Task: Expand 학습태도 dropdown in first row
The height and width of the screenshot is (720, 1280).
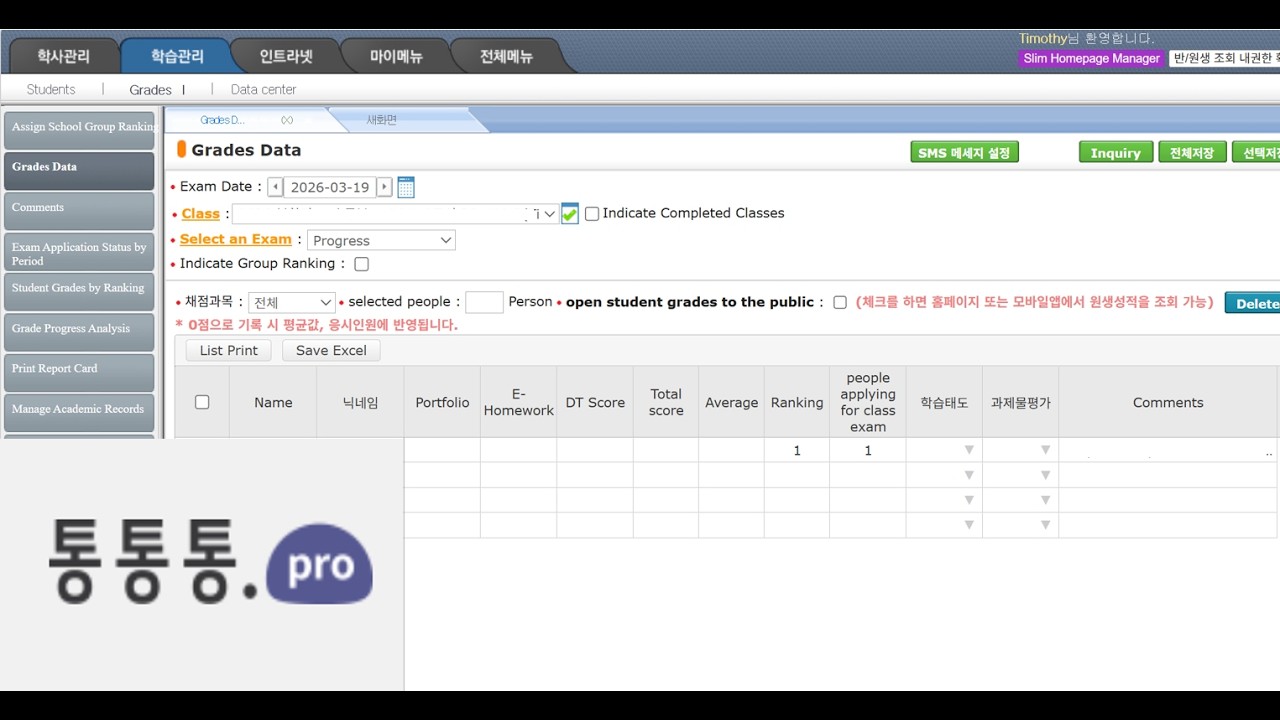Action: pyautogui.click(x=968, y=450)
